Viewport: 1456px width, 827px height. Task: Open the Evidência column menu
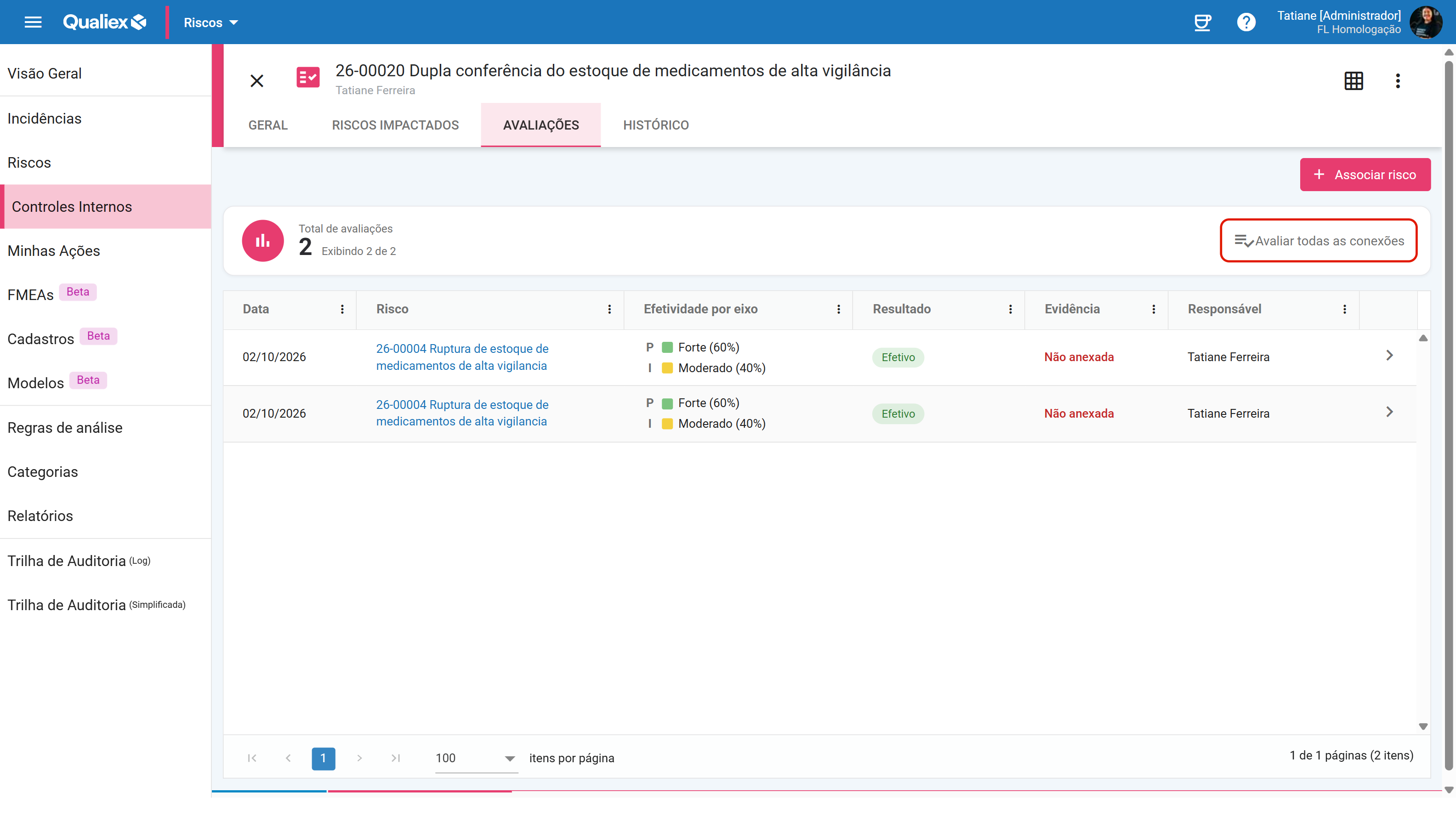click(1153, 309)
